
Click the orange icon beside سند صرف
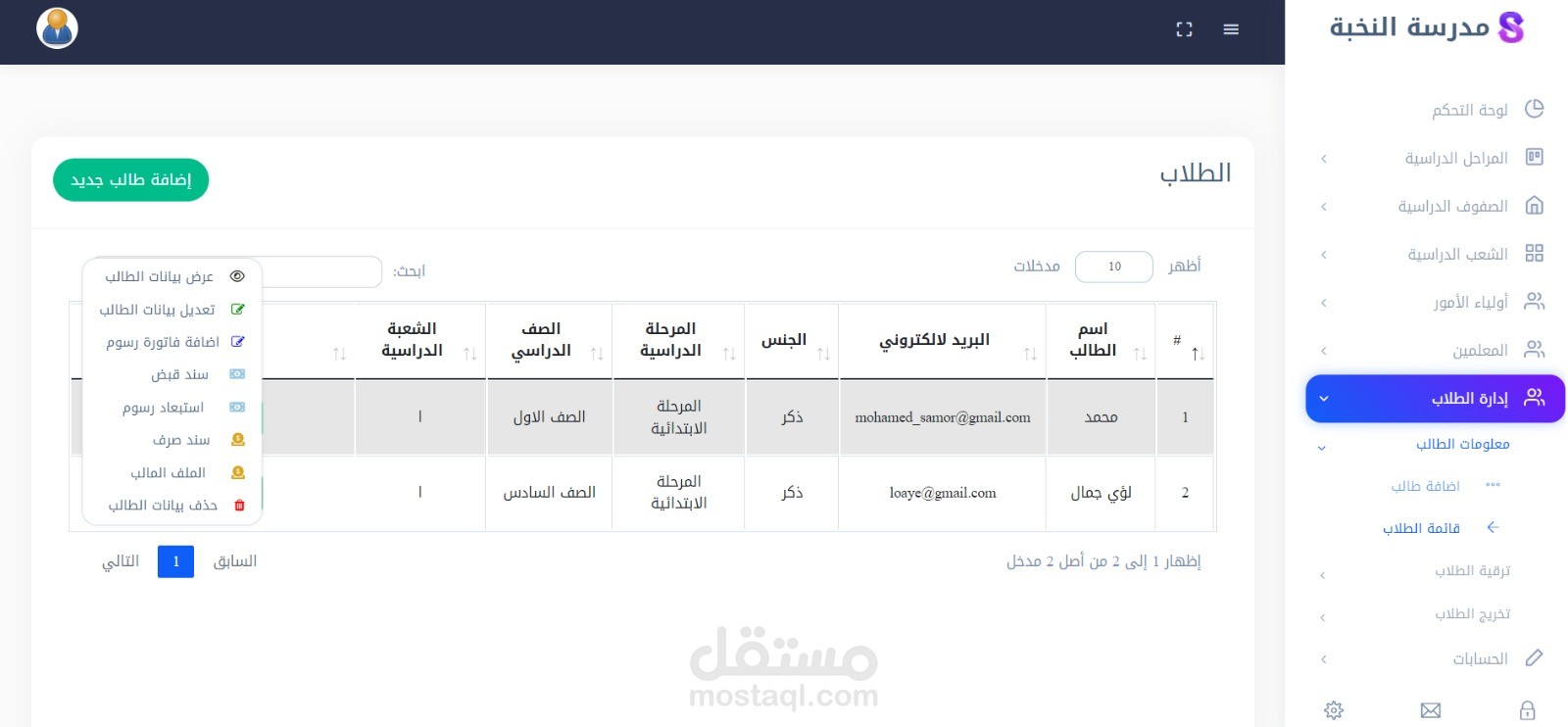pyautogui.click(x=237, y=440)
